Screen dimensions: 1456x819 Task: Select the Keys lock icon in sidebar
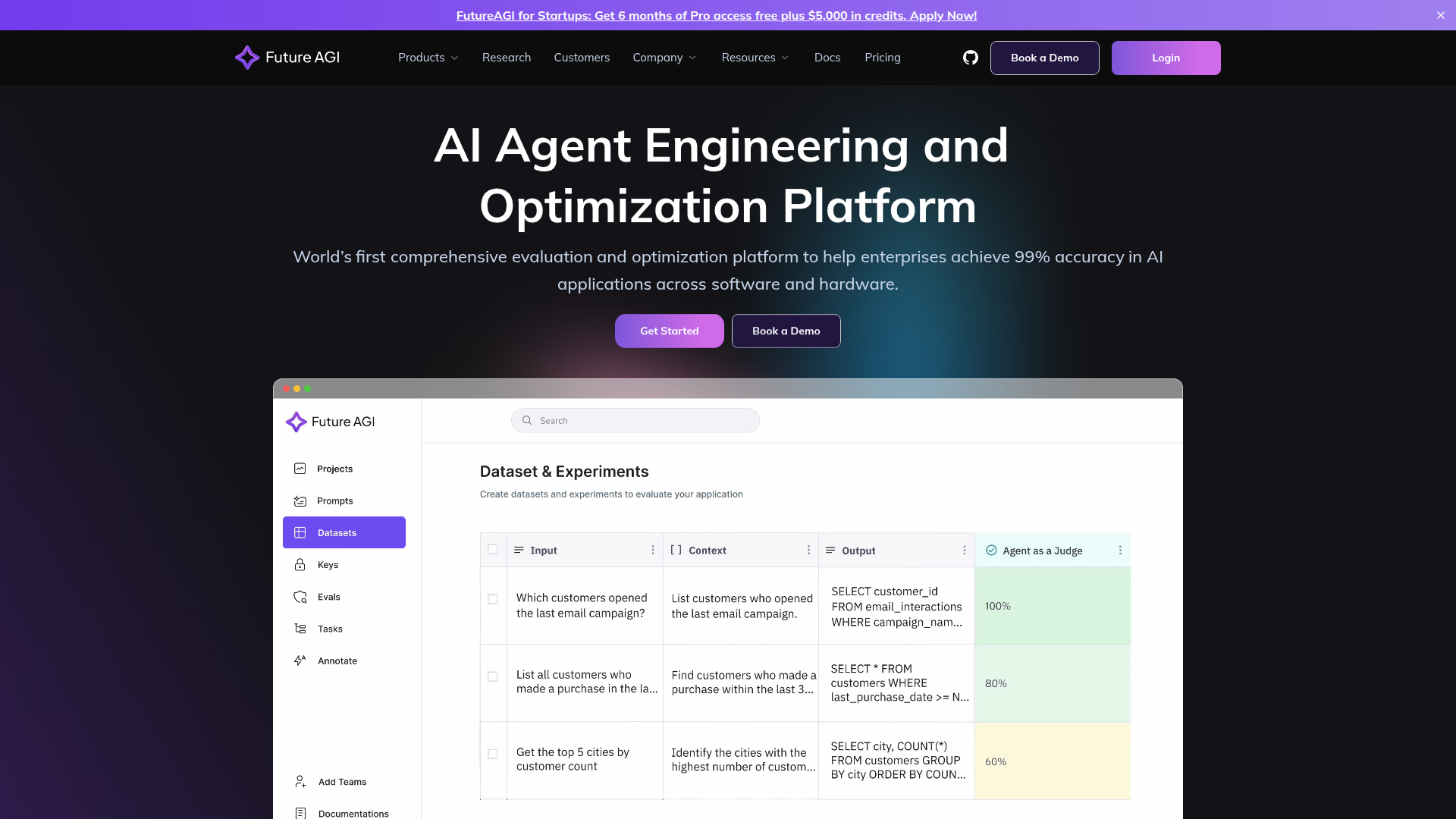coord(300,565)
